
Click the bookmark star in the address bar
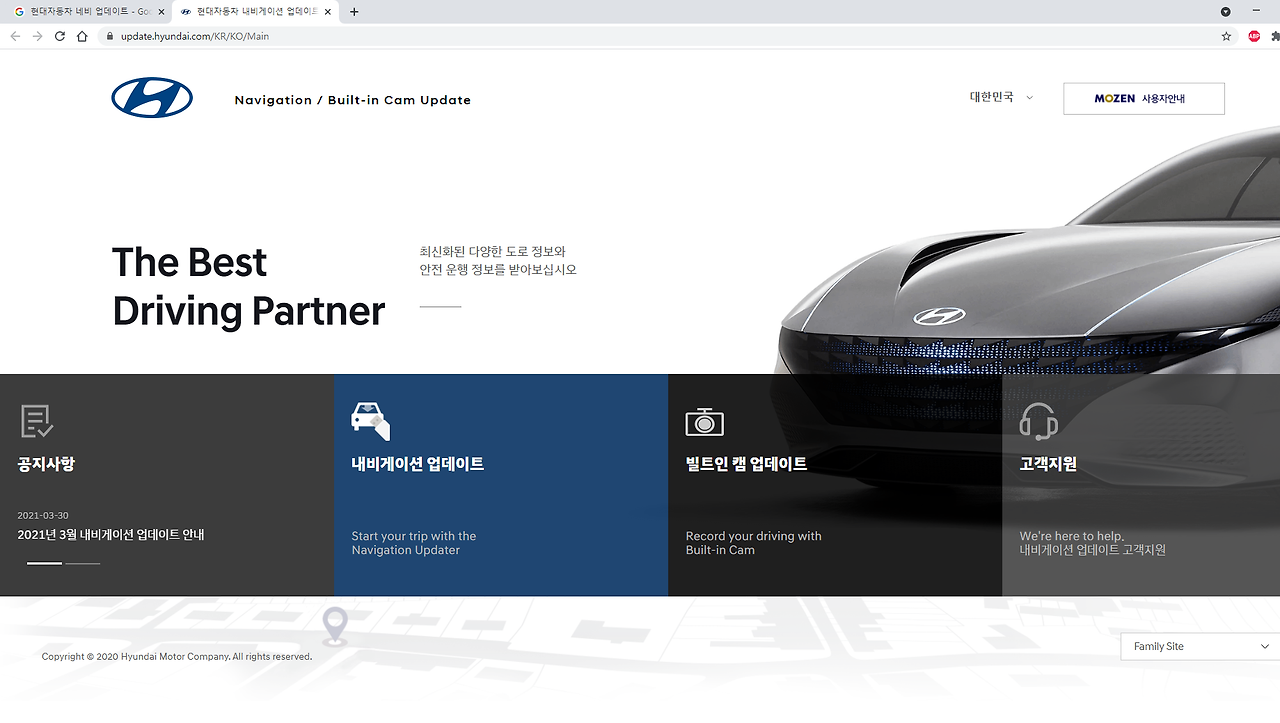(x=1226, y=35)
